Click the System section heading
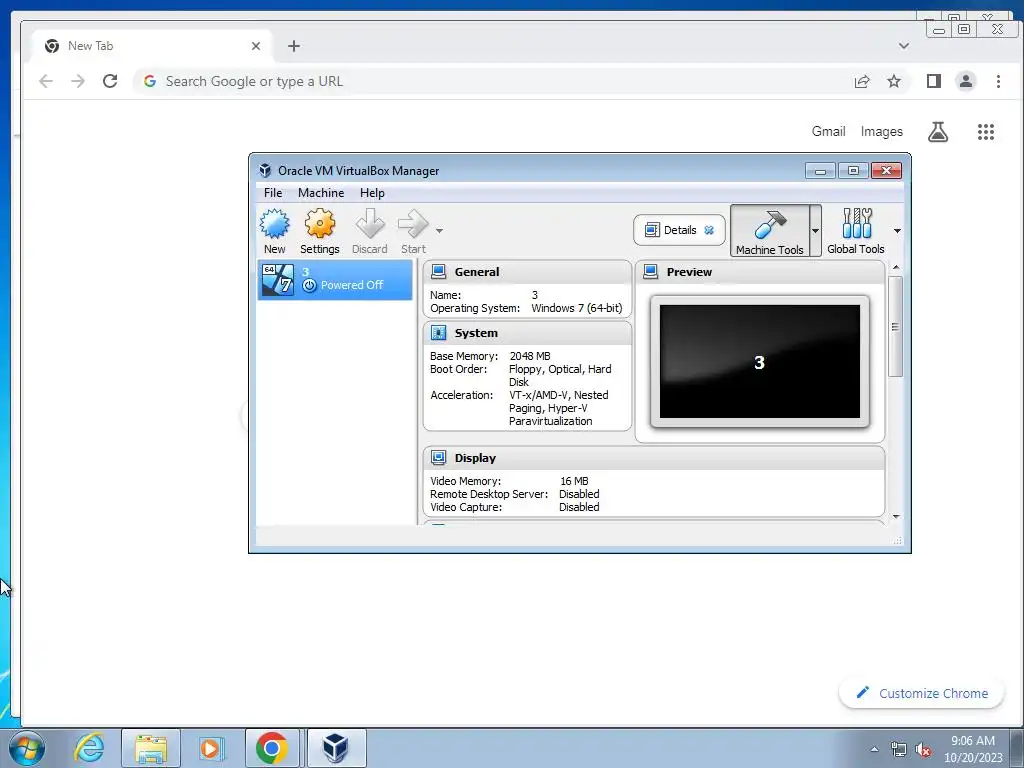 476,333
